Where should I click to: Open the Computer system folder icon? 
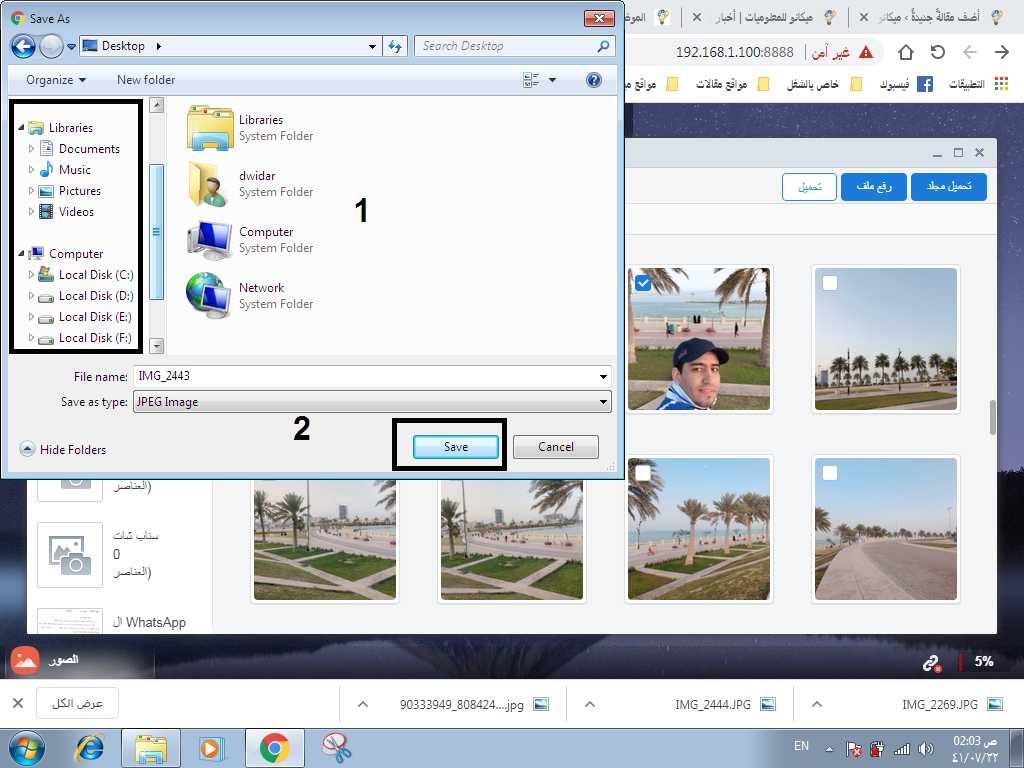point(209,240)
